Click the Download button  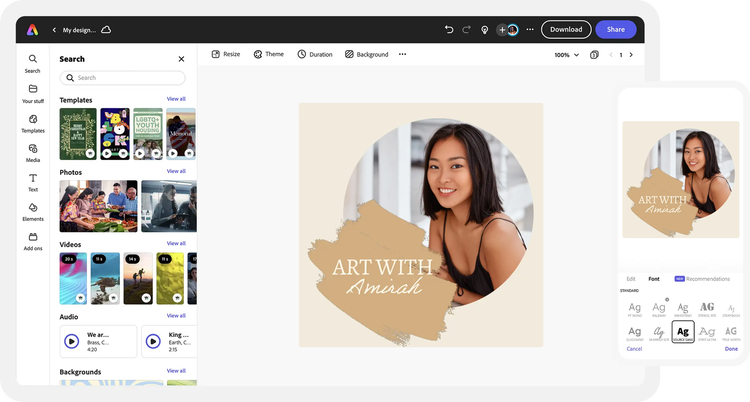point(566,30)
